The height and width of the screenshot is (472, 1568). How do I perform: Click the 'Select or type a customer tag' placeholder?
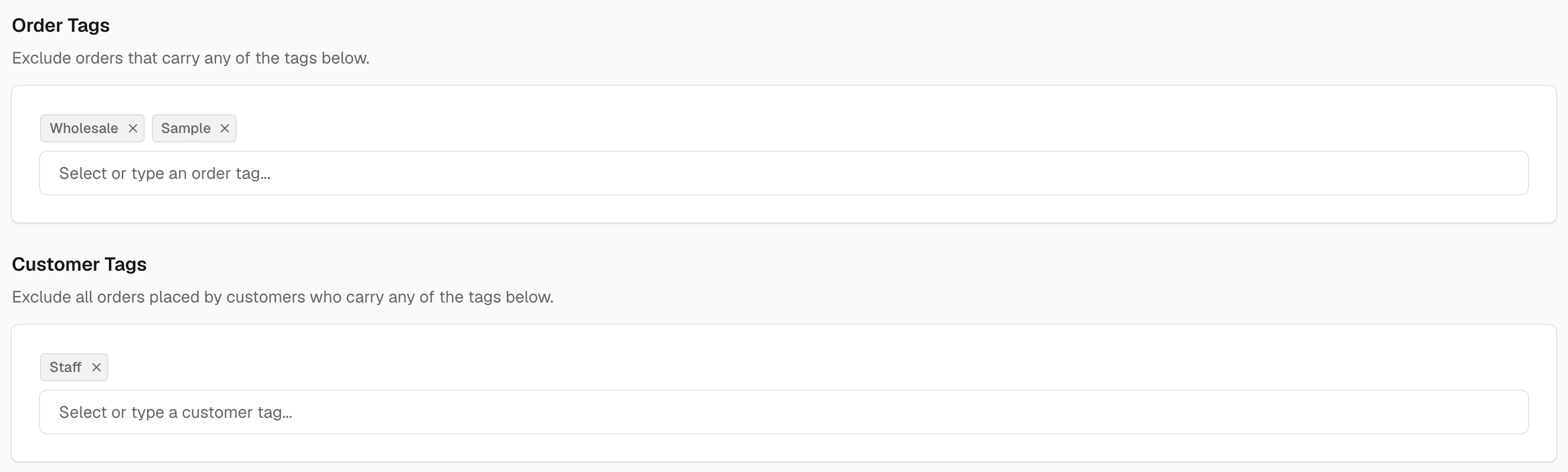[x=175, y=413]
